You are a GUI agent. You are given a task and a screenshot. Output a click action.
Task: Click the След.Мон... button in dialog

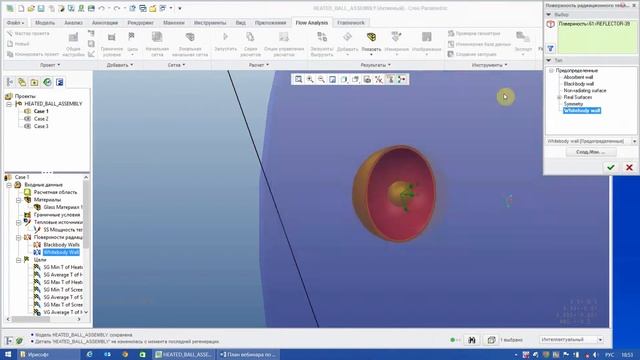point(591,152)
